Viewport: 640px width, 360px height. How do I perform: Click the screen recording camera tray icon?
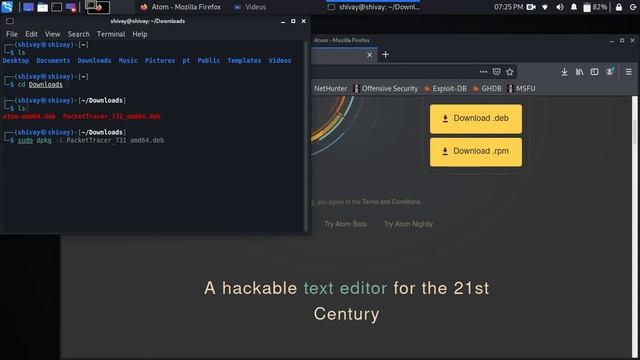(531, 7)
